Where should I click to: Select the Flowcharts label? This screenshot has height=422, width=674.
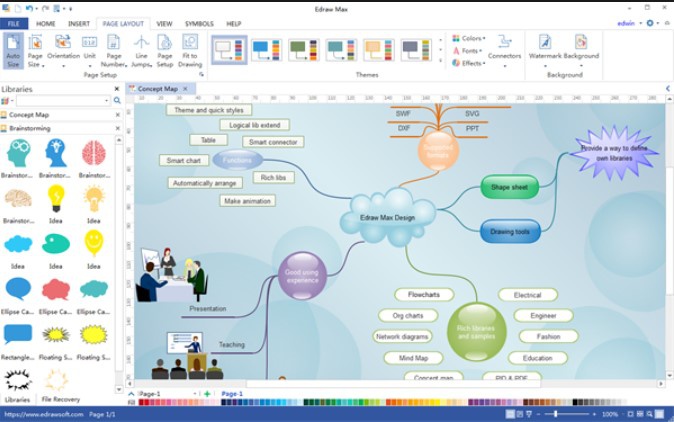tap(424, 295)
